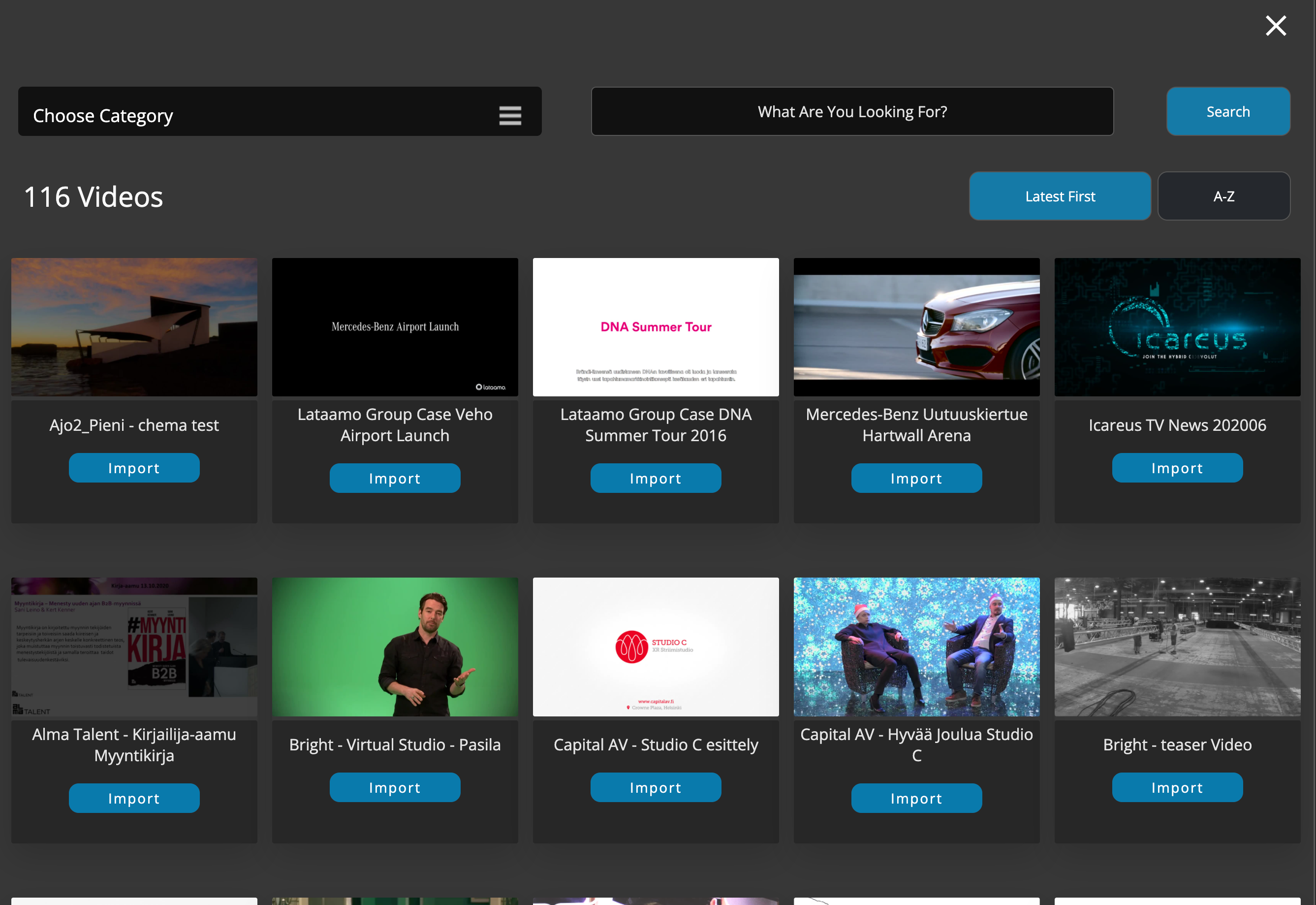Import Mercedes-Benz Uutuuskiertue Hartwall Arena video
This screenshot has height=905, width=1316.
pyautogui.click(x=916, y=478)
